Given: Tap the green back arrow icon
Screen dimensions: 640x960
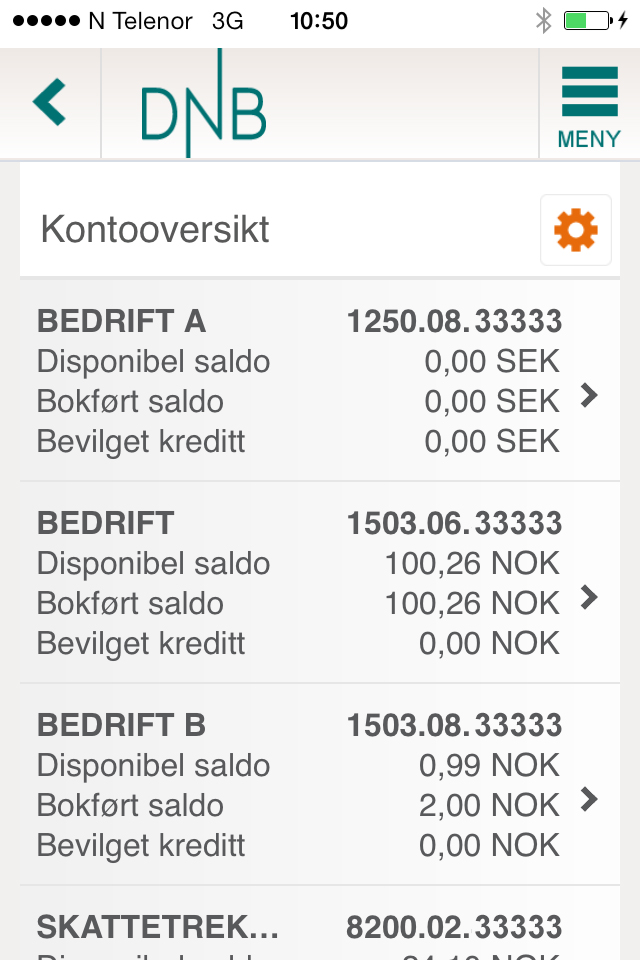Looking at the screenshot, I should tap(50, 102).
